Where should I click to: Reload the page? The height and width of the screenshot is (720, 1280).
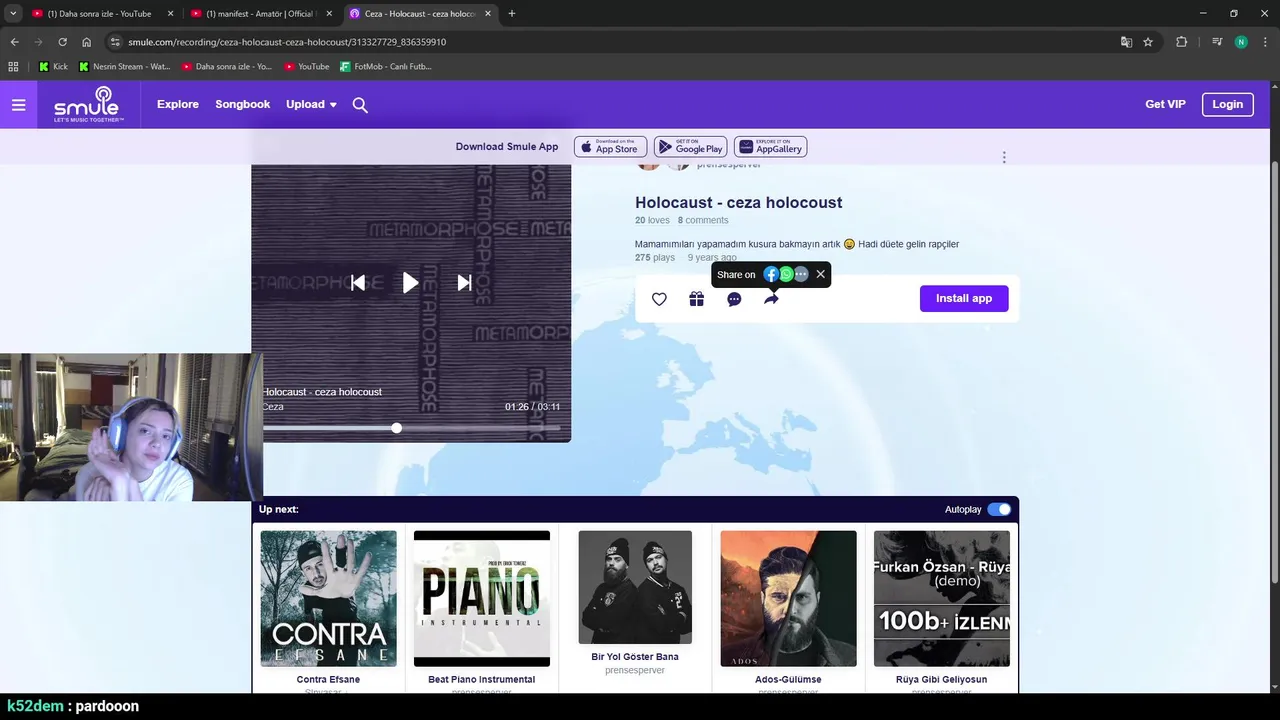(62, 42)
